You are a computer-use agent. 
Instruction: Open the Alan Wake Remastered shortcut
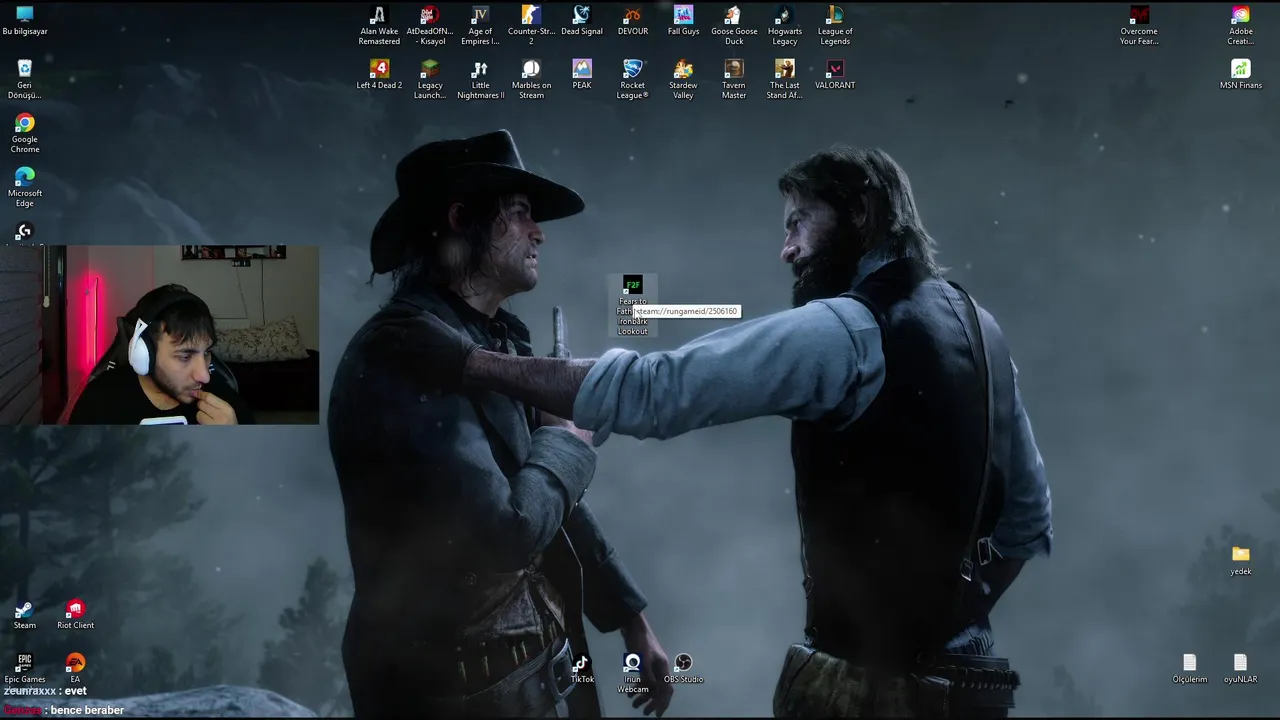(379, 26)
